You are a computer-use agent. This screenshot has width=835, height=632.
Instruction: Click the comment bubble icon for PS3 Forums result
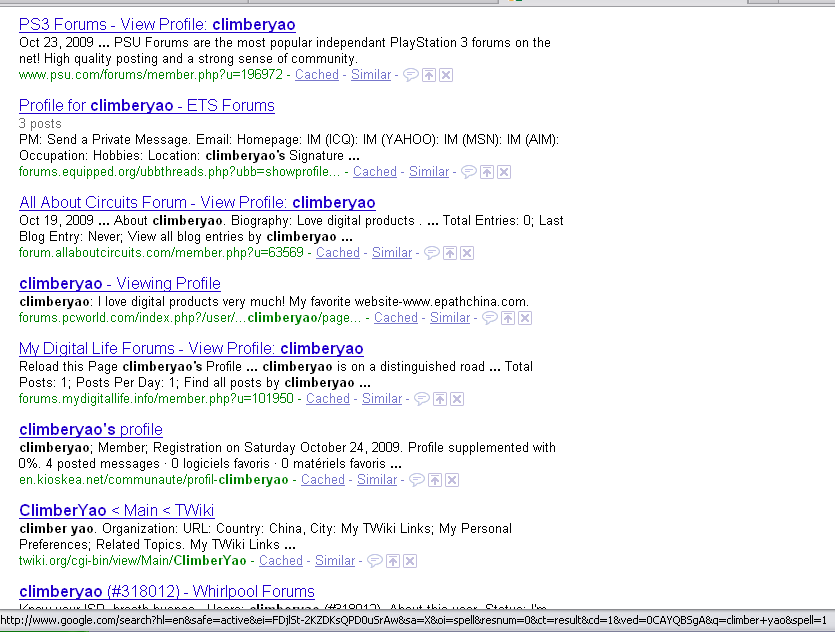[x=410, y=75]
